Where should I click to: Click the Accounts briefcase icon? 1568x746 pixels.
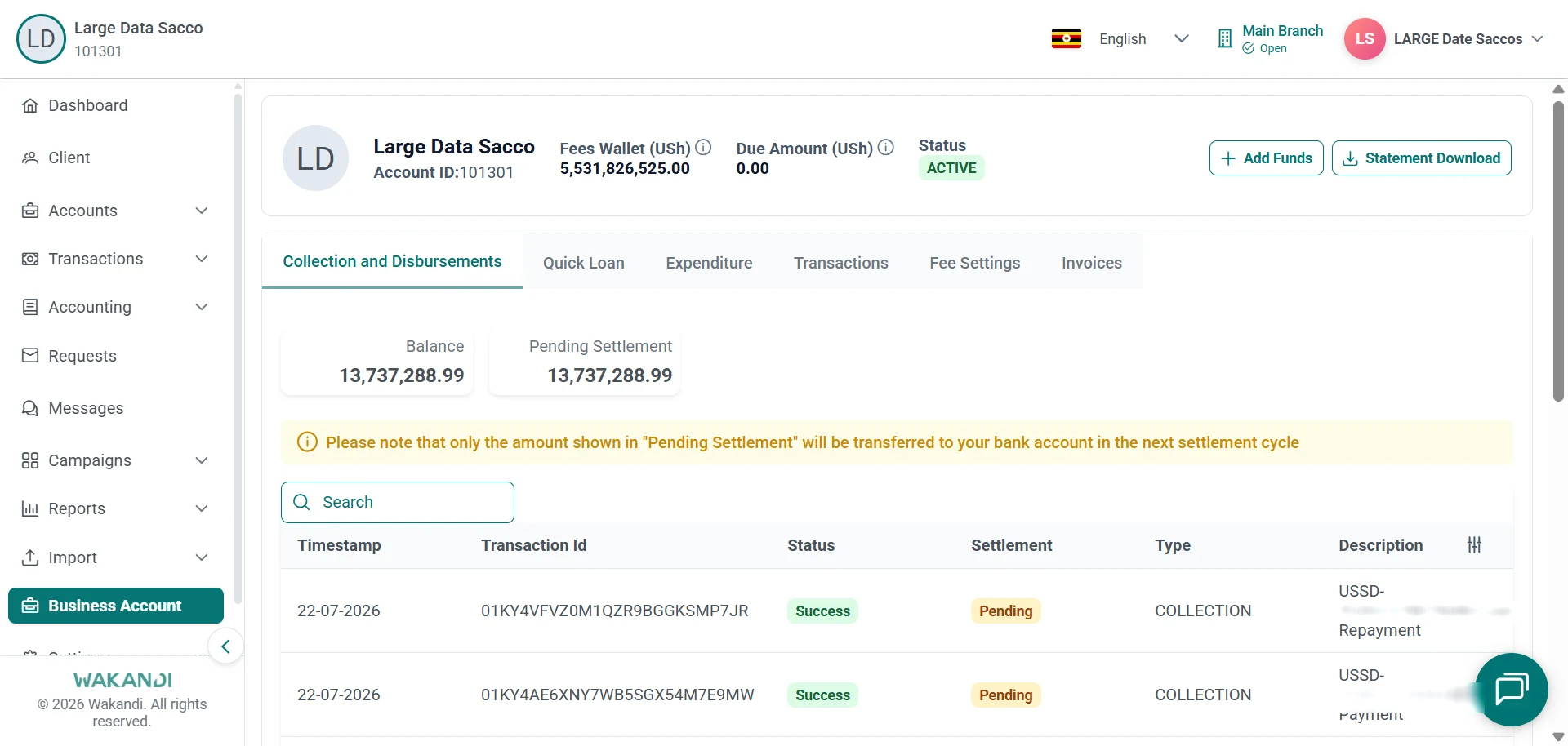point(30,211)
